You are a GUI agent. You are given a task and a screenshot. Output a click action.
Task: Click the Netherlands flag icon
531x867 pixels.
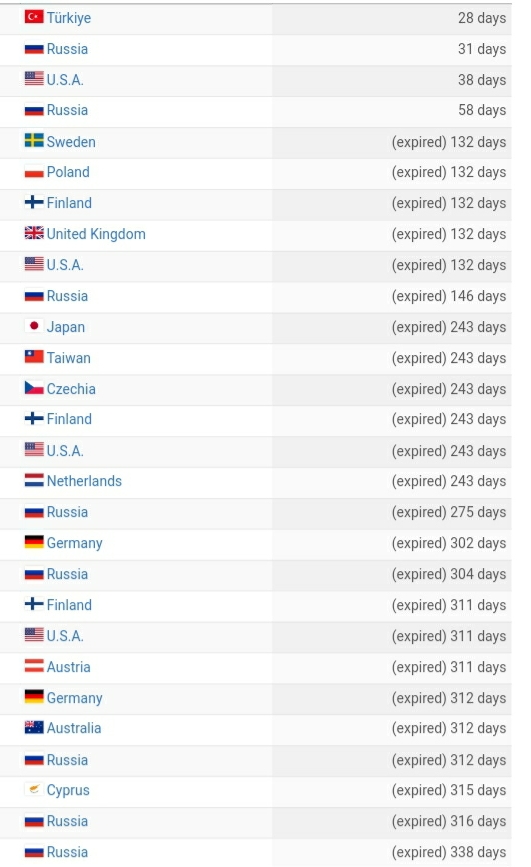pos(34,480)
